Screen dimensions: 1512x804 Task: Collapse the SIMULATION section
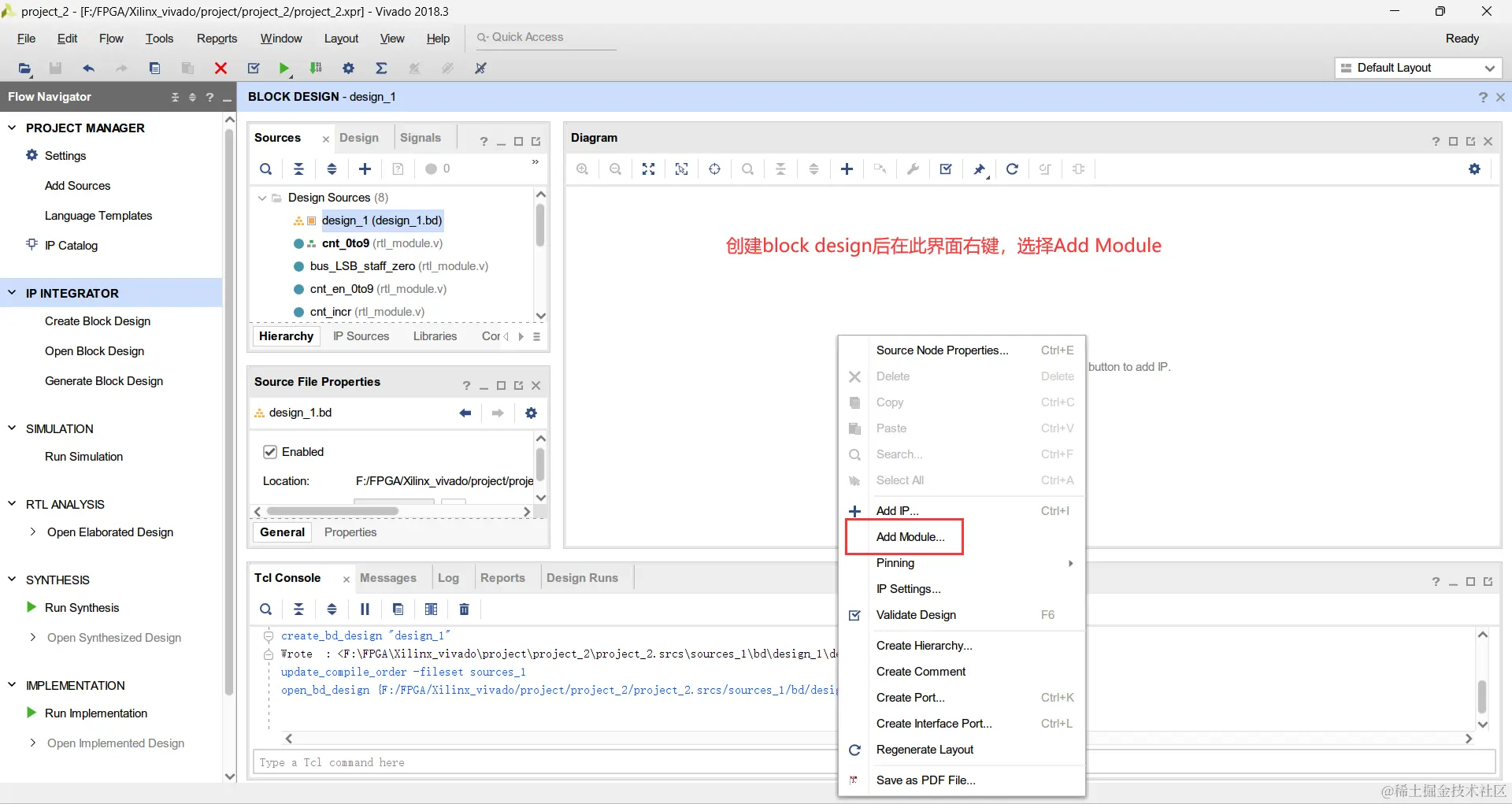click(12, 428)
